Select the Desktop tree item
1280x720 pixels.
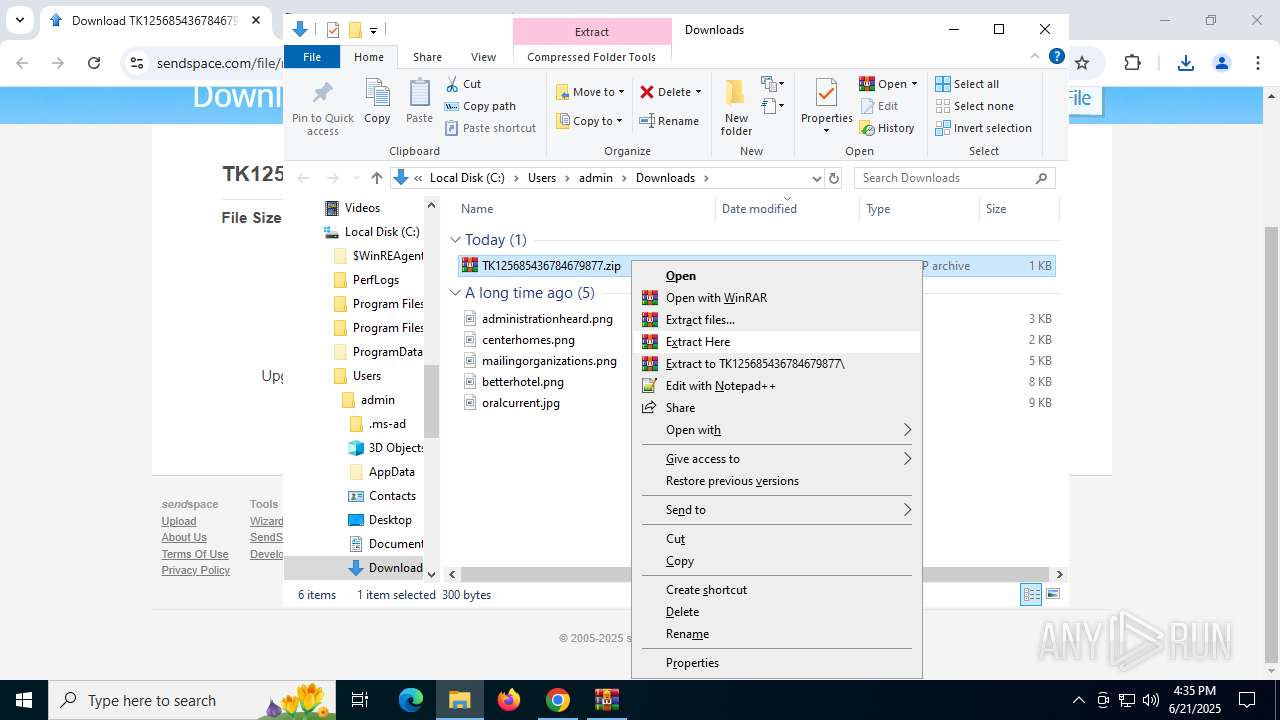[x=389, y=520]
